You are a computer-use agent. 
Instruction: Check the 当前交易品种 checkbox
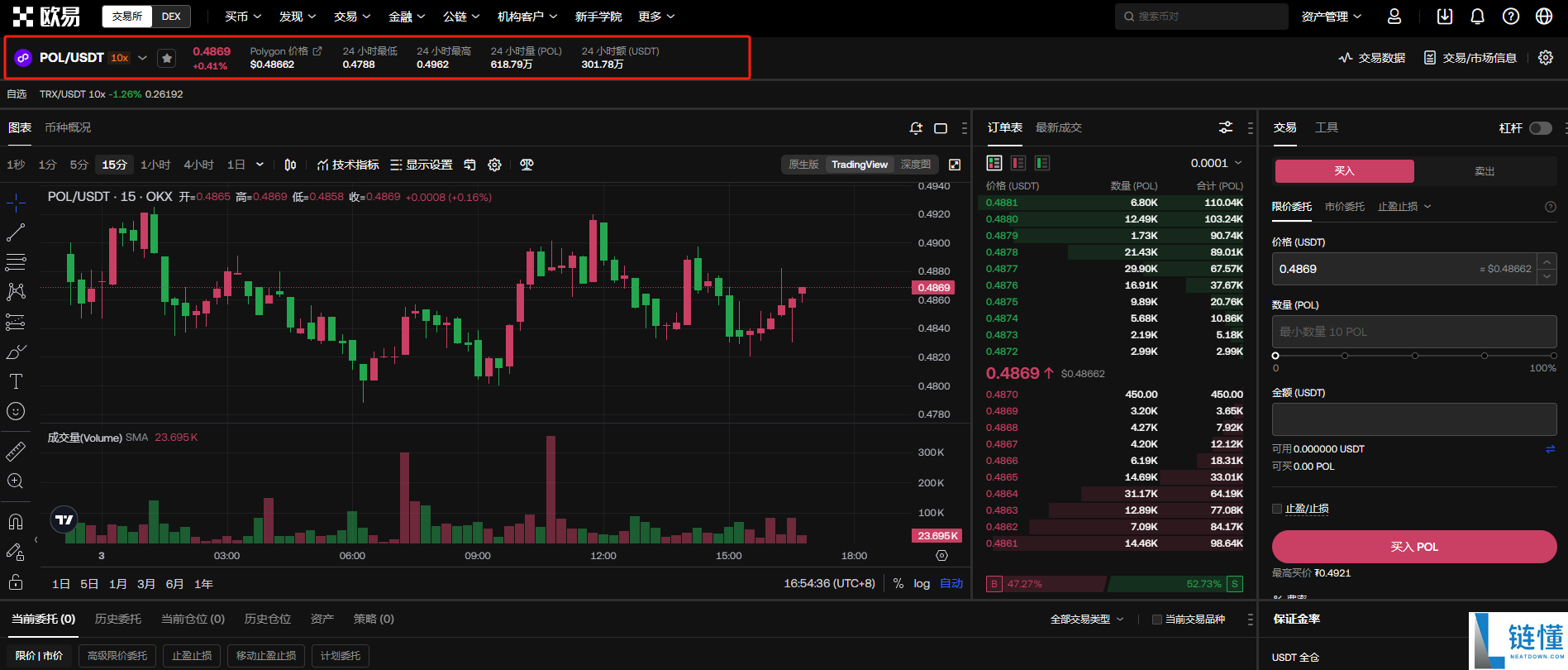(1157, 620)
